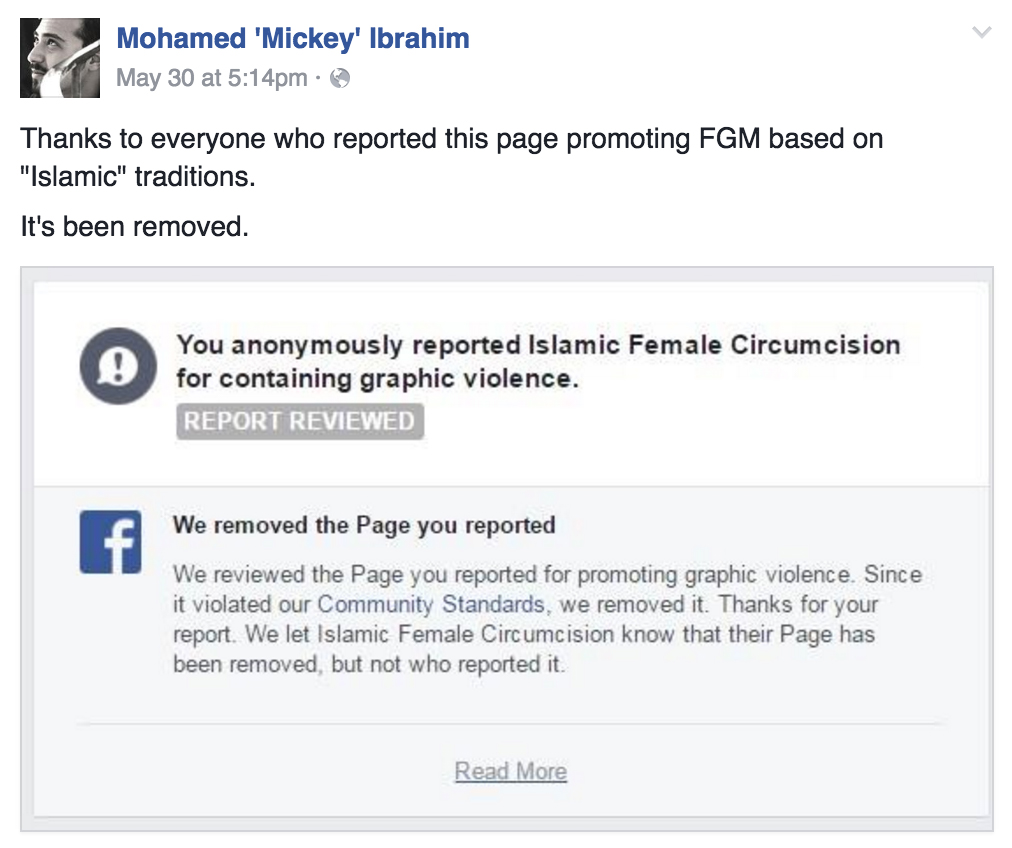
Task: Click the "It's been removed." line
Action: coord(134,227)
